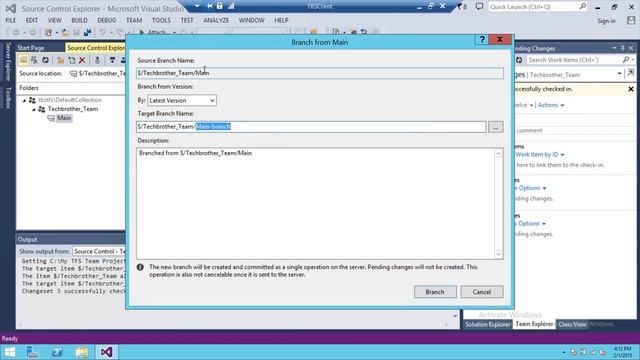Select Techbrother_Team in the Folders tree
Viewport: 640px width, 360px height.
(x=73, y=109)
